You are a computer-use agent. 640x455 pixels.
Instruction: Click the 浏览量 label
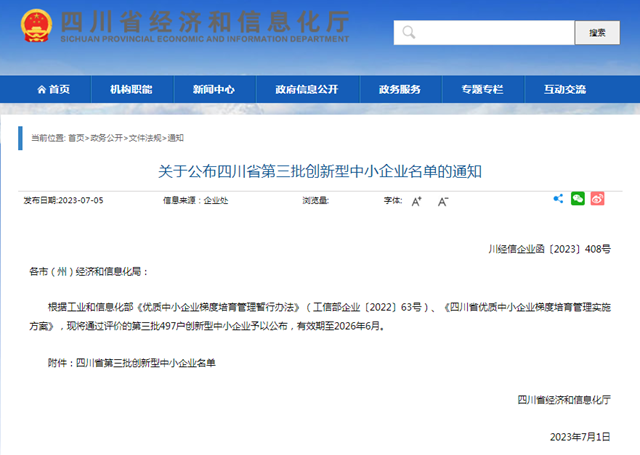pos(315,200)
